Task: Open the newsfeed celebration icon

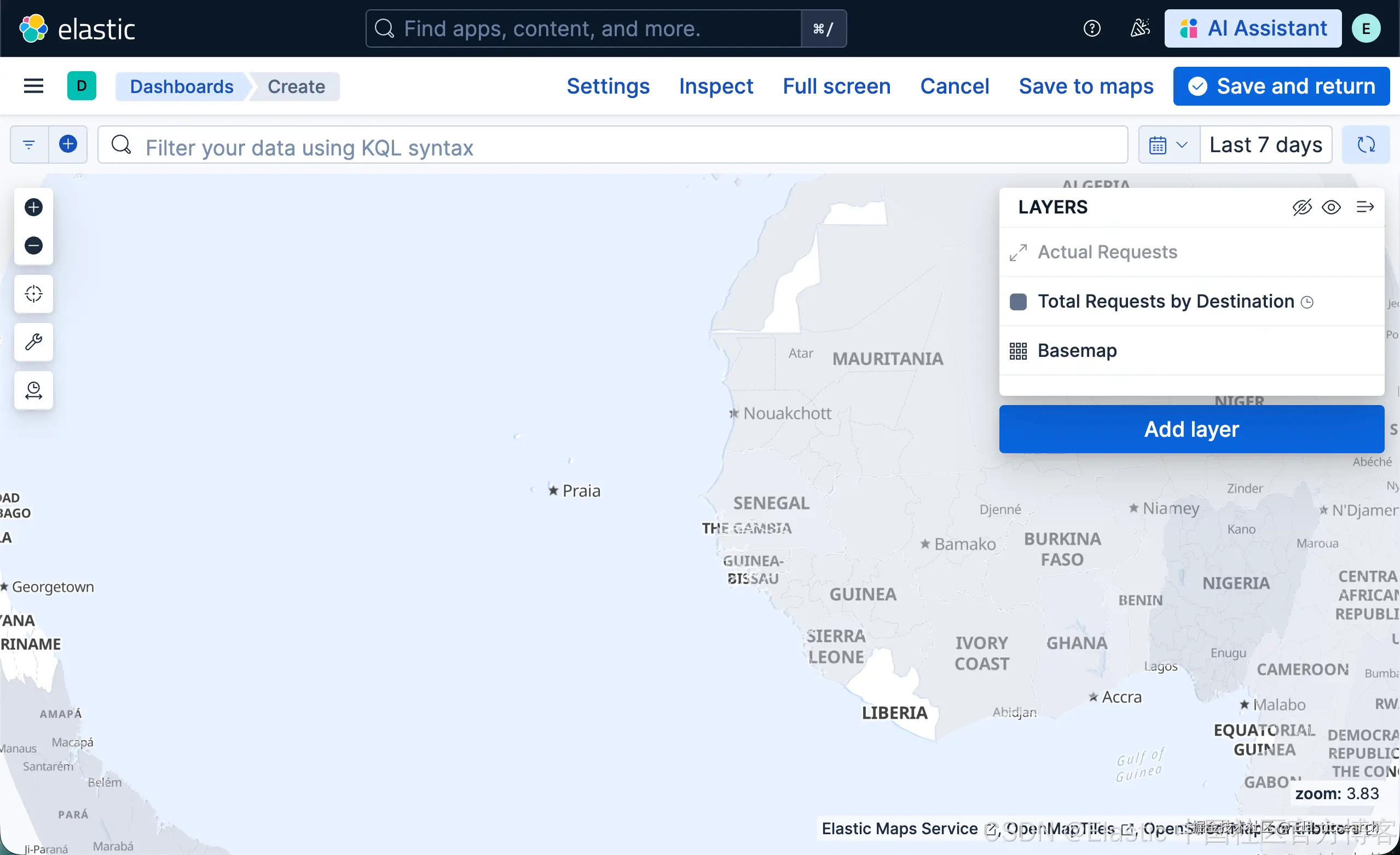Action: click(1139, 28)
